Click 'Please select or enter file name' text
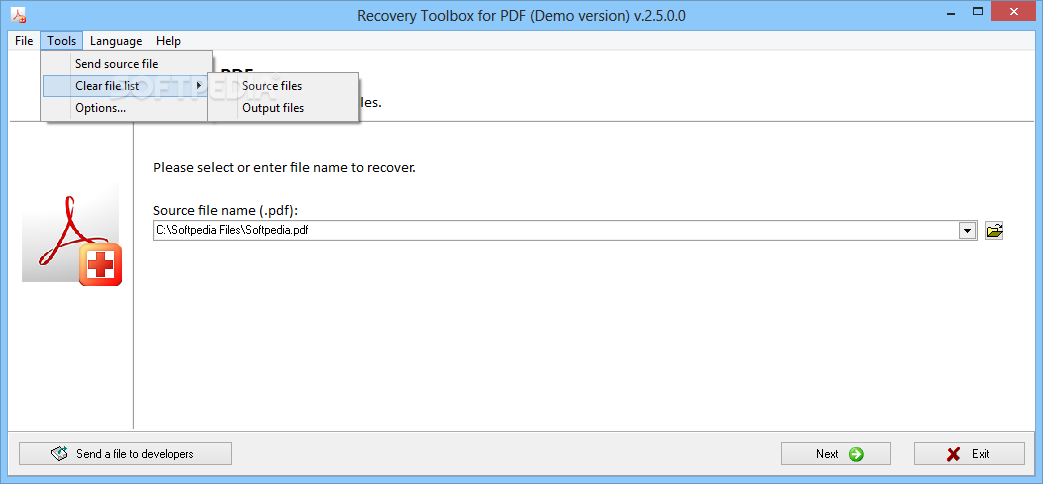Screen dimensions: 1043x484 [x=284, y=168]
